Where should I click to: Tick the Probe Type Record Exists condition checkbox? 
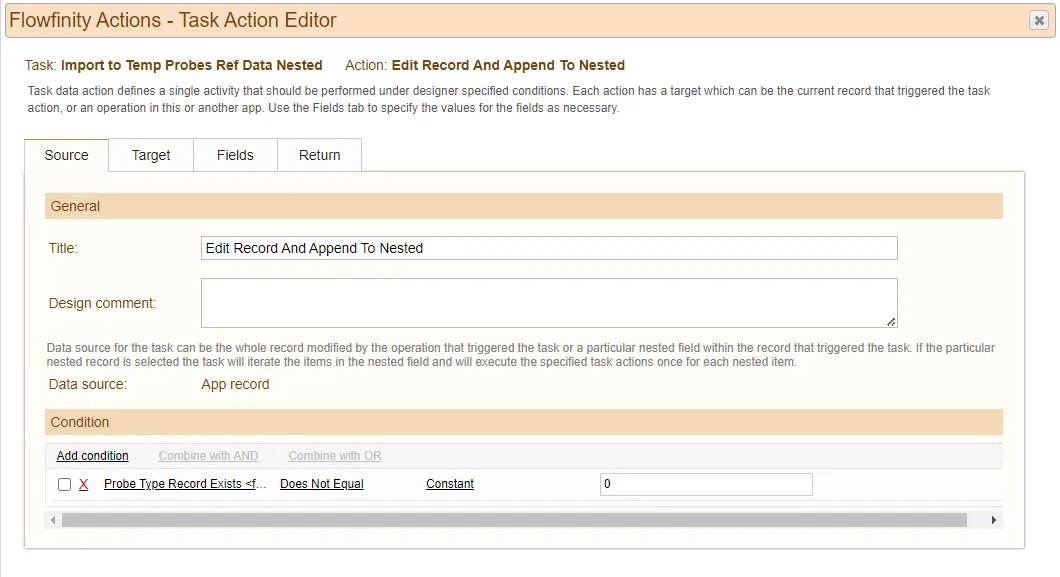pos(64,484)
